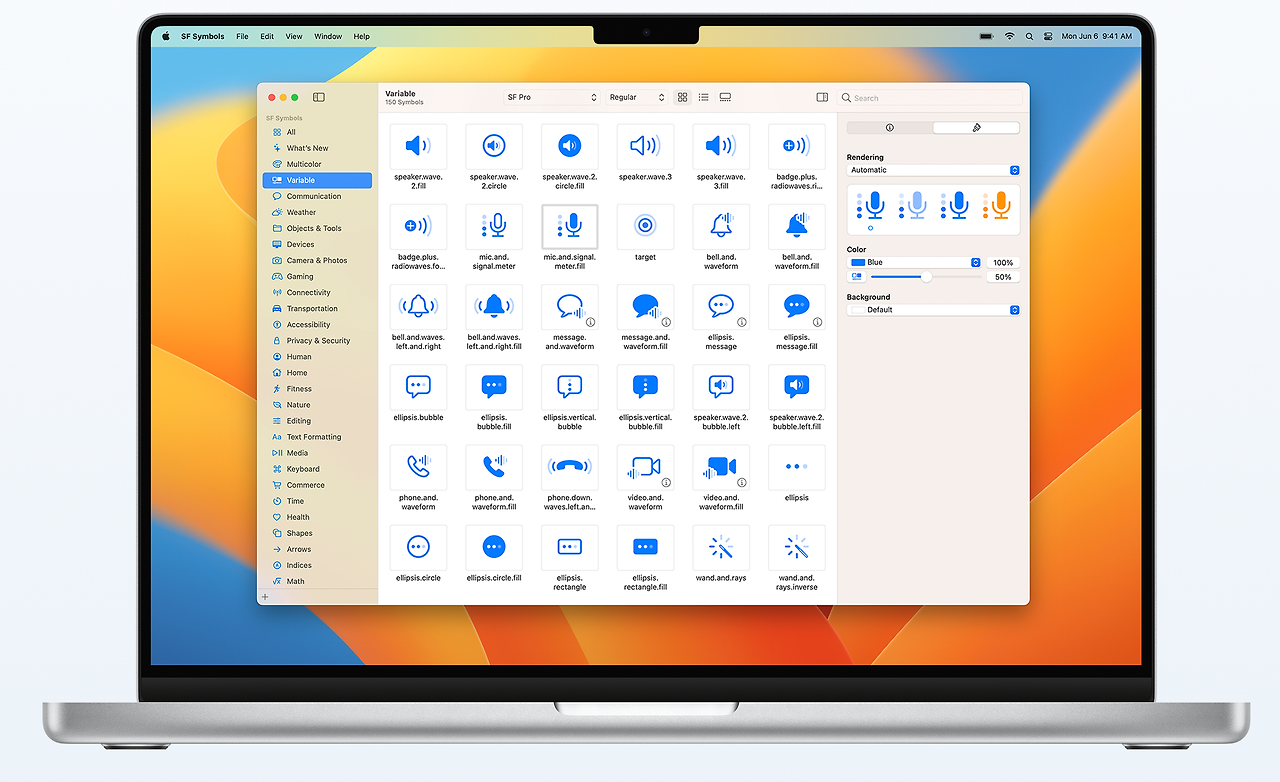Select the phone.down.waves symbol
This screenshot has height=782, width=1280.
click(570, 466)
